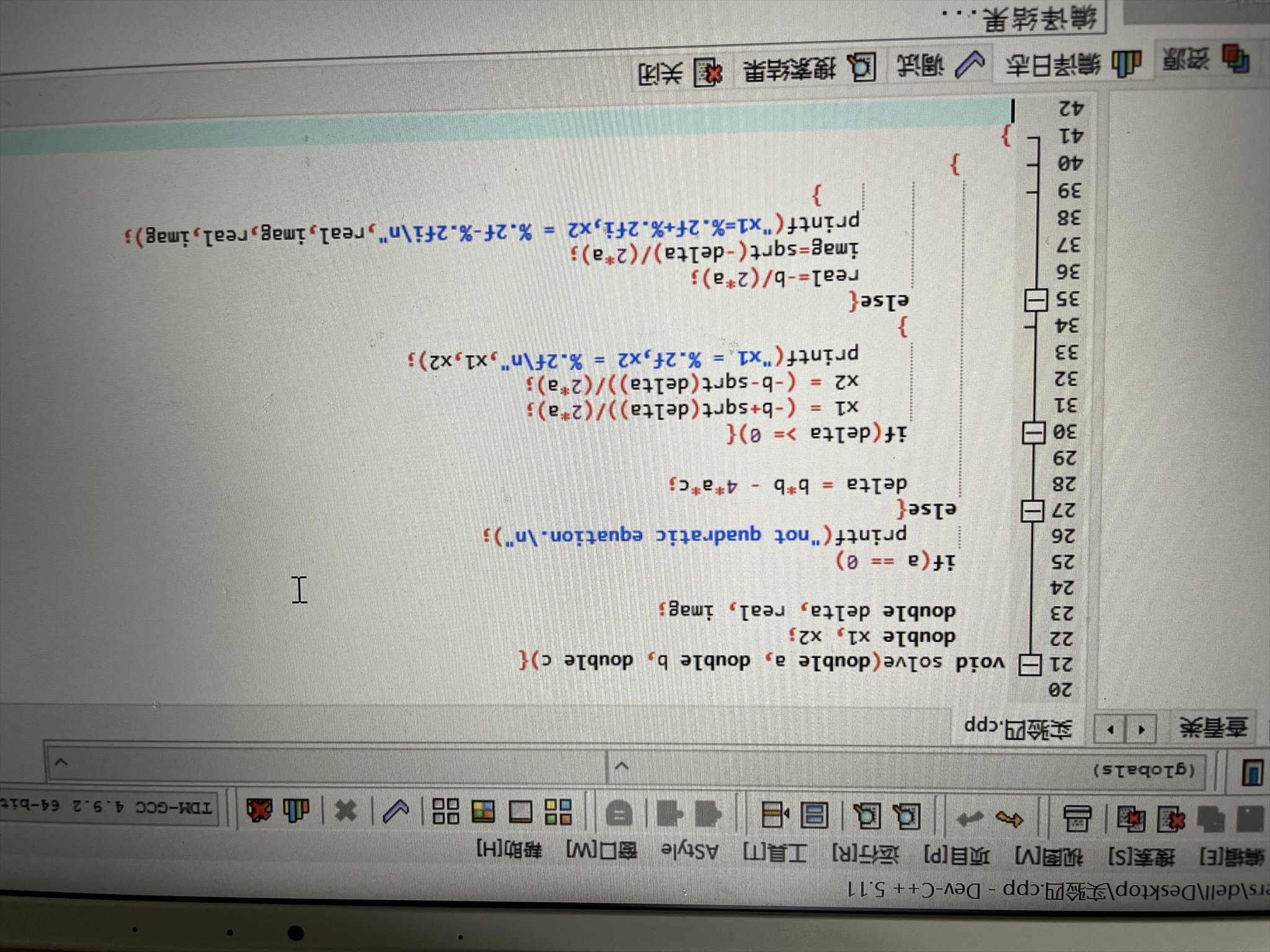The width and height of the screenshot is (1270, 952).
Task: Open the AStyle menu
Action: (689, 852)
